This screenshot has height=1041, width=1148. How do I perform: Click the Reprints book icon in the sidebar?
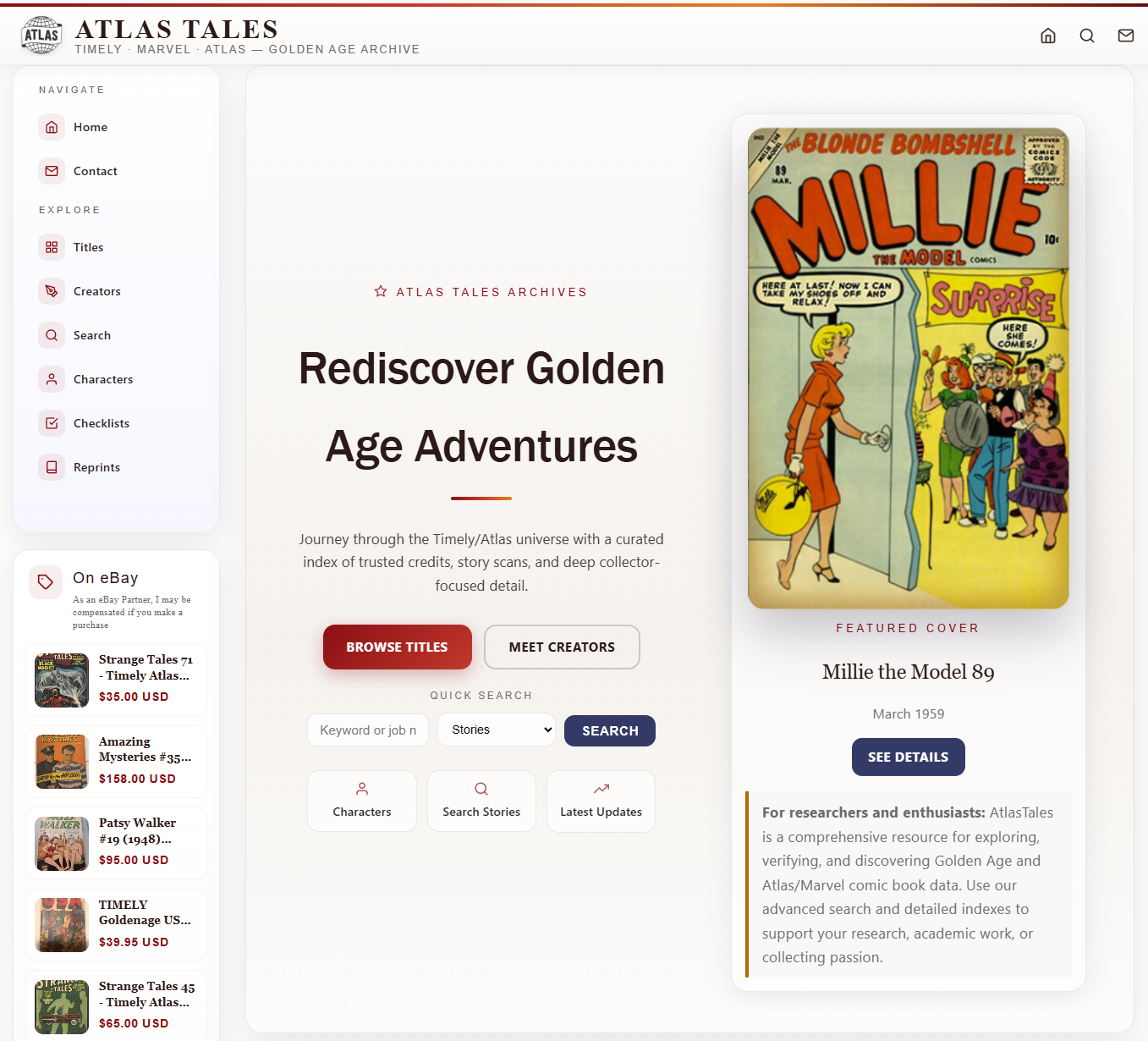tap(52, 466)
